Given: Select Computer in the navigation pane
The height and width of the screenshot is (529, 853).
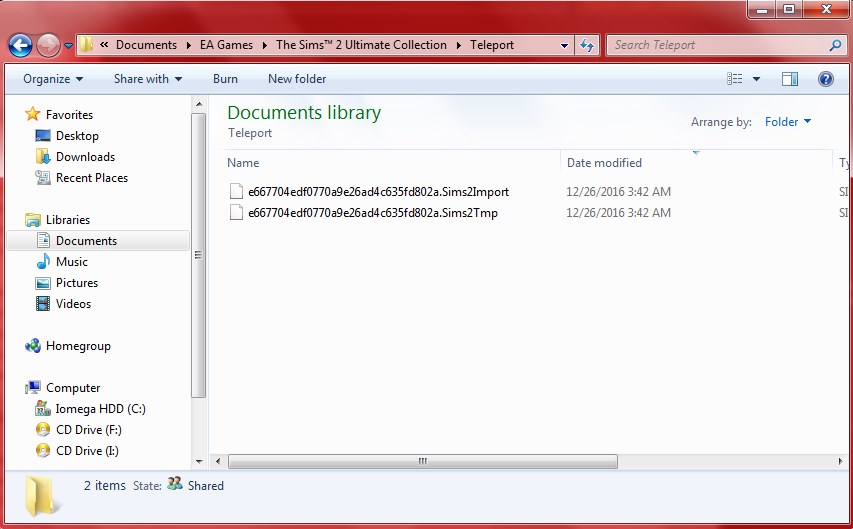Looking at the screenshot, I should 73,388.
